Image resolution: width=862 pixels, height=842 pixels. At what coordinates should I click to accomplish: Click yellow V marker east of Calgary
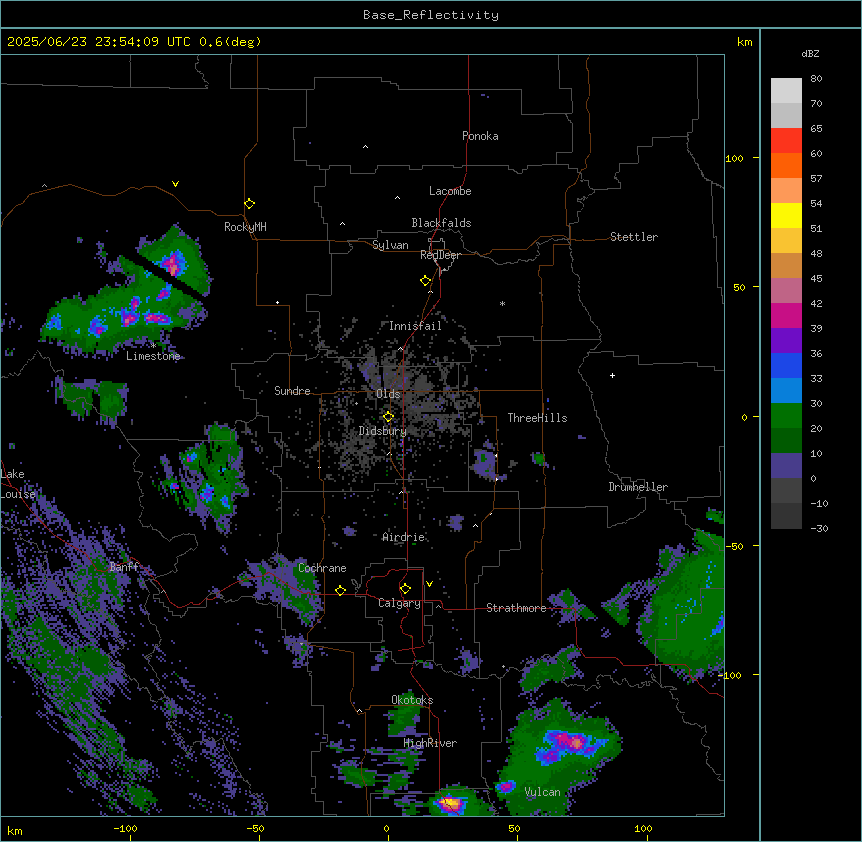click(x=429, y=584)
